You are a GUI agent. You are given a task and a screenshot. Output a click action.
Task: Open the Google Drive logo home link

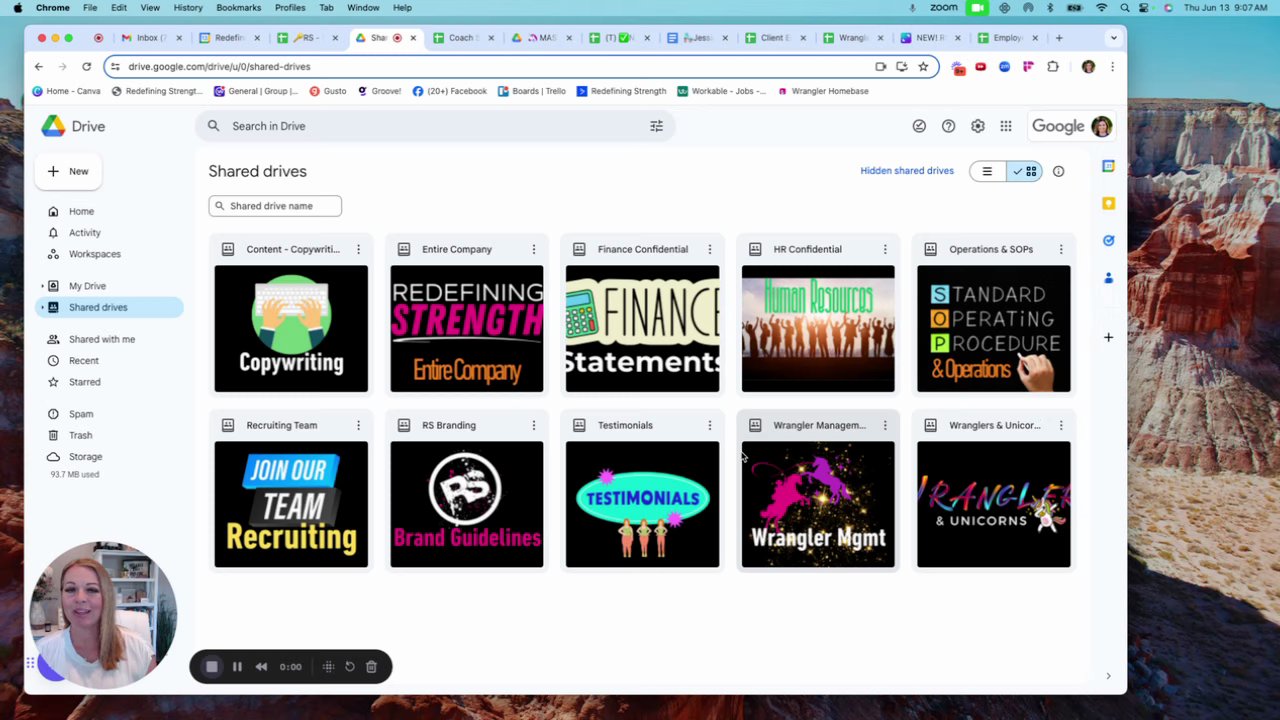[x=73, y=126]
